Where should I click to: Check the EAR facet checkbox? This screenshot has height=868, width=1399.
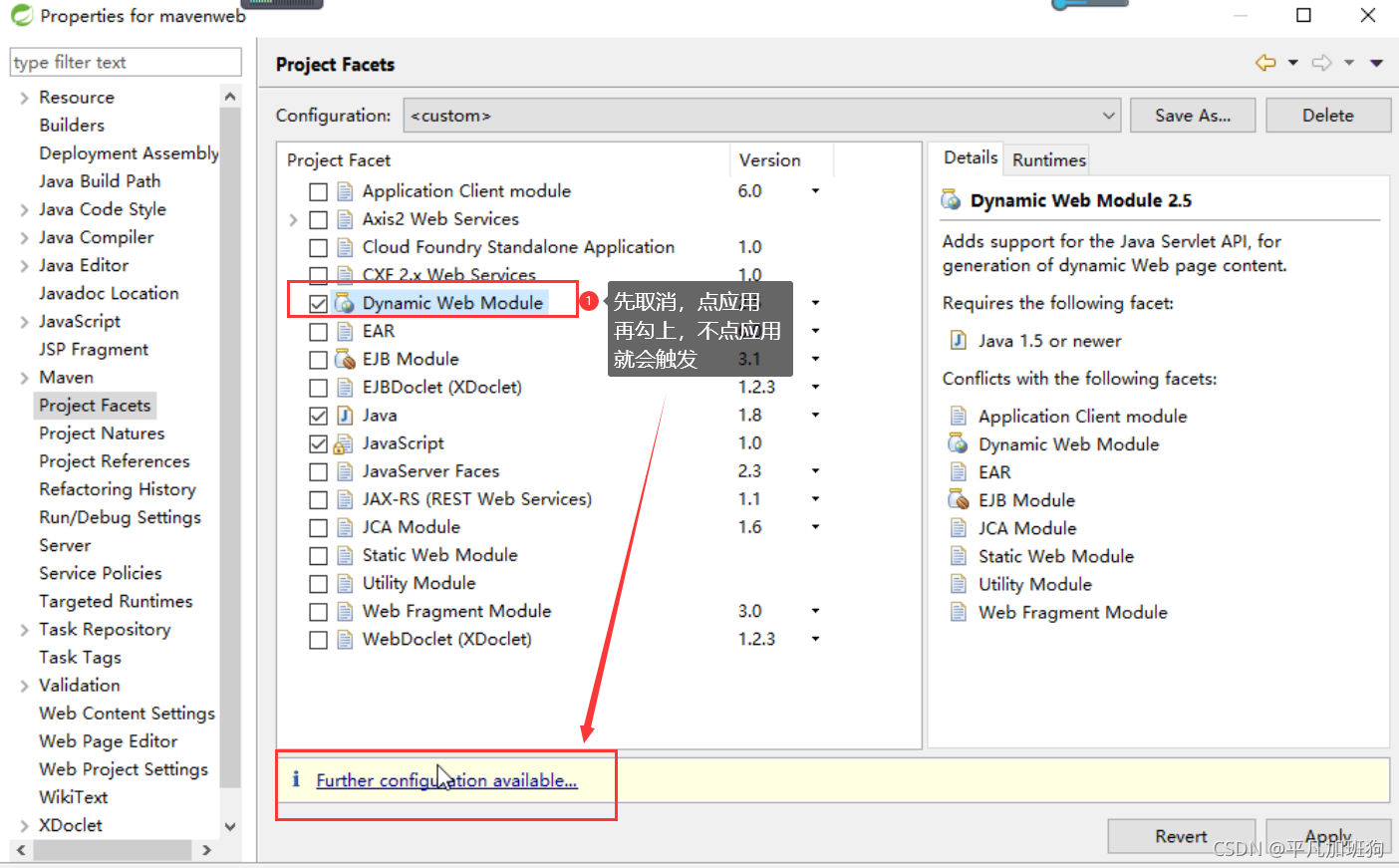pyautogui.click(x=319, y=331)
